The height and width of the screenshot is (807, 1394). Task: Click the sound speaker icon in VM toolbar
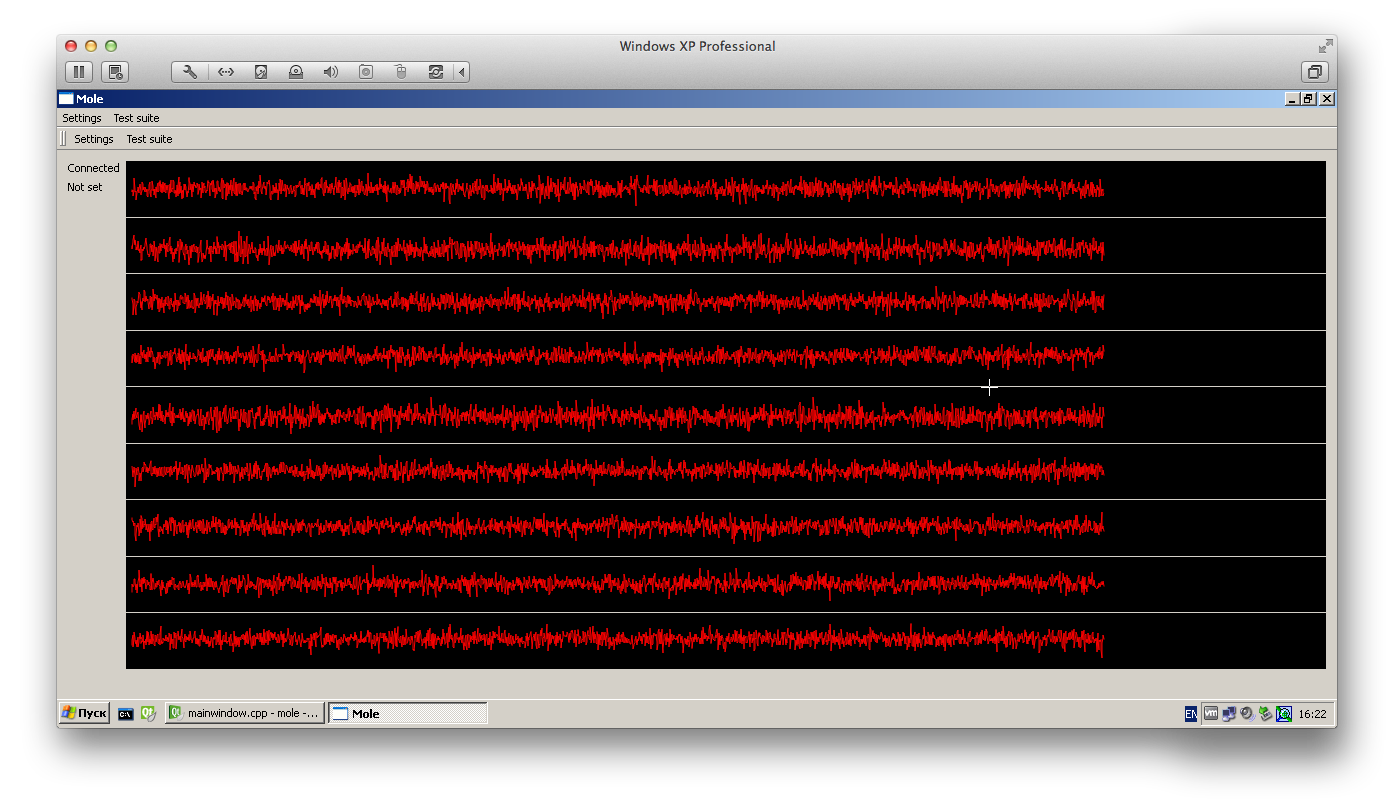click(331, 72)
